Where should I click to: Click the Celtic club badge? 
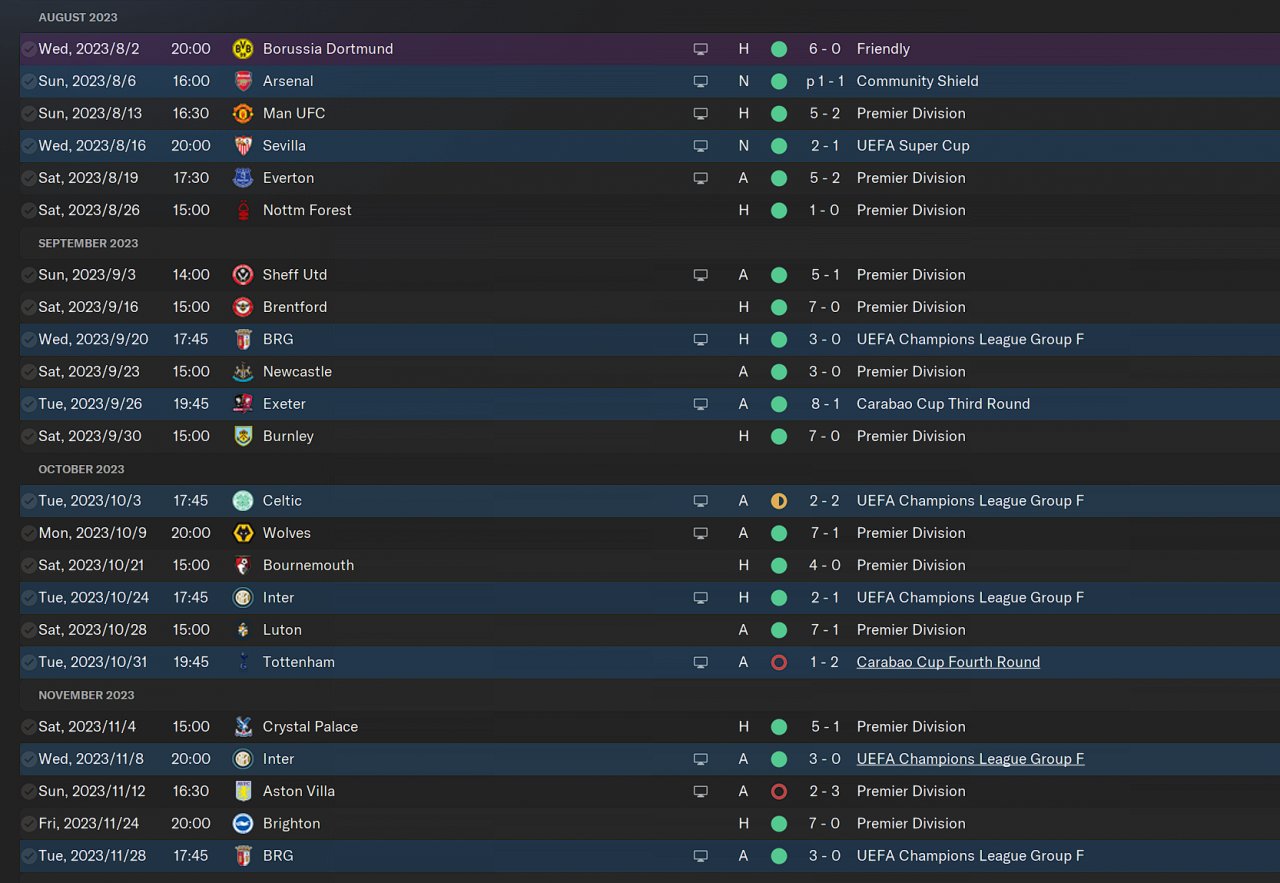(x=242, y=501)
